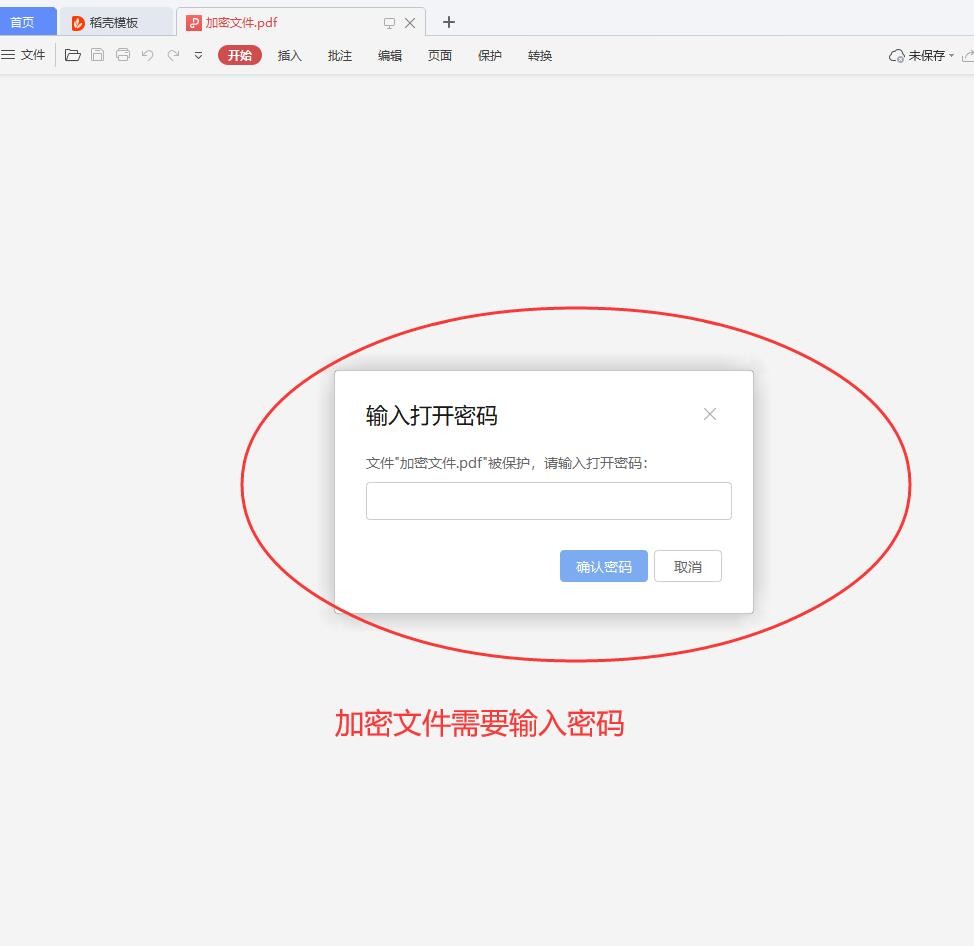Click the Save (保存) icon
This screenshot has width=974, height=946.
pos(97,55)
